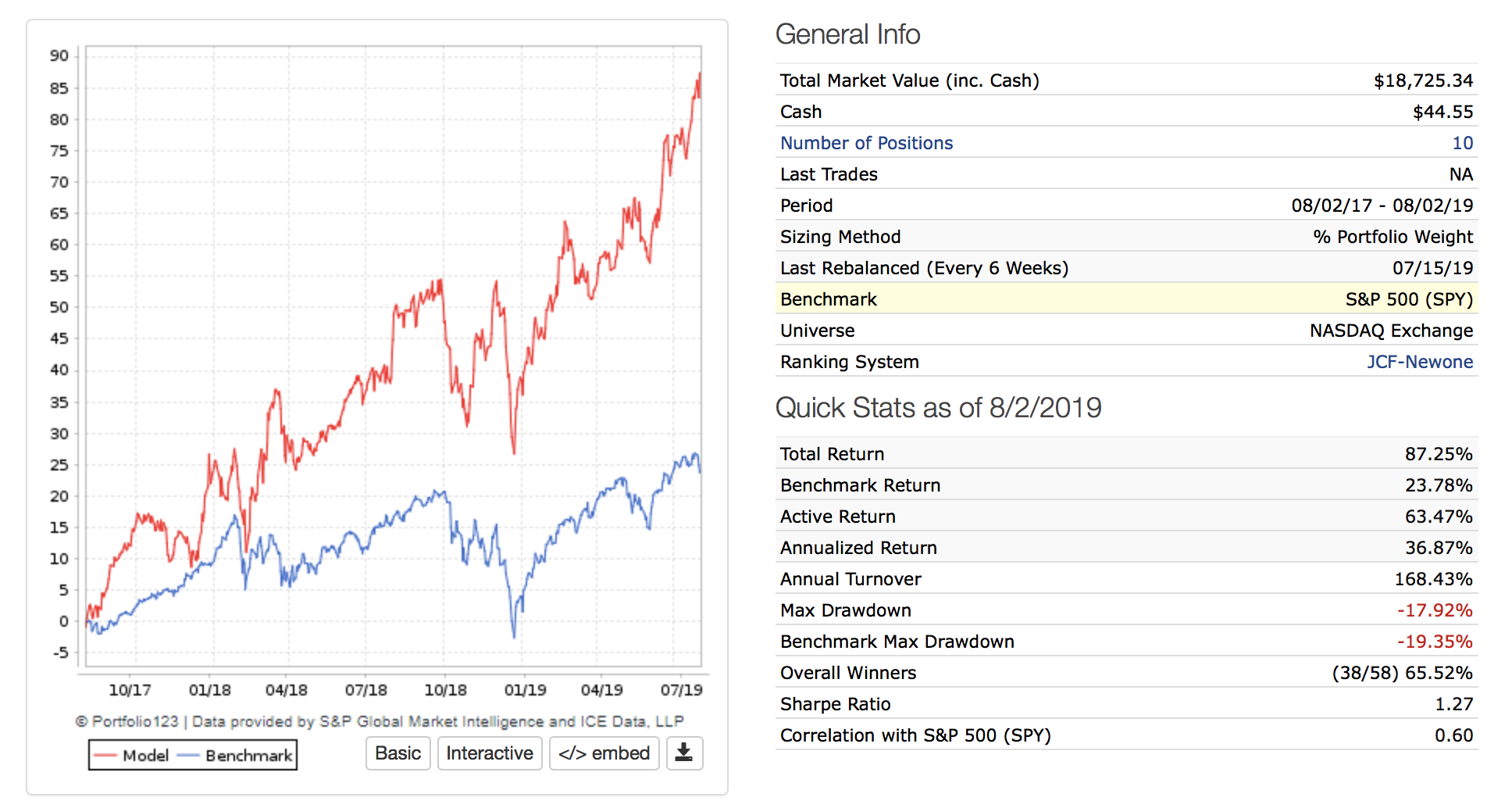Click the blue Benchmark legend entry
This screenshot has height=808, width=1512.
click(236, 756)
